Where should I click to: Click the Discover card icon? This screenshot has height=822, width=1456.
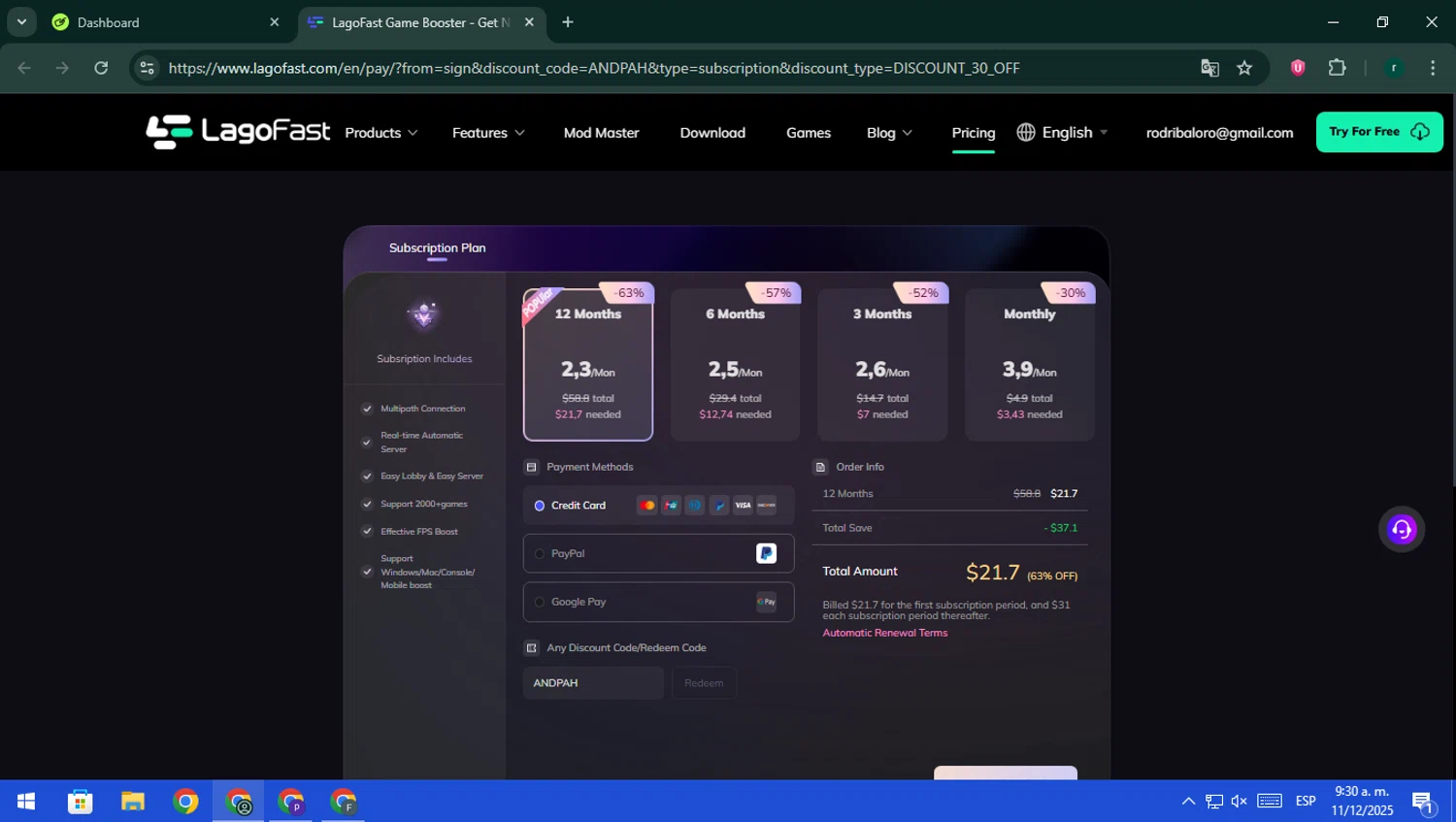click(767, 506)
